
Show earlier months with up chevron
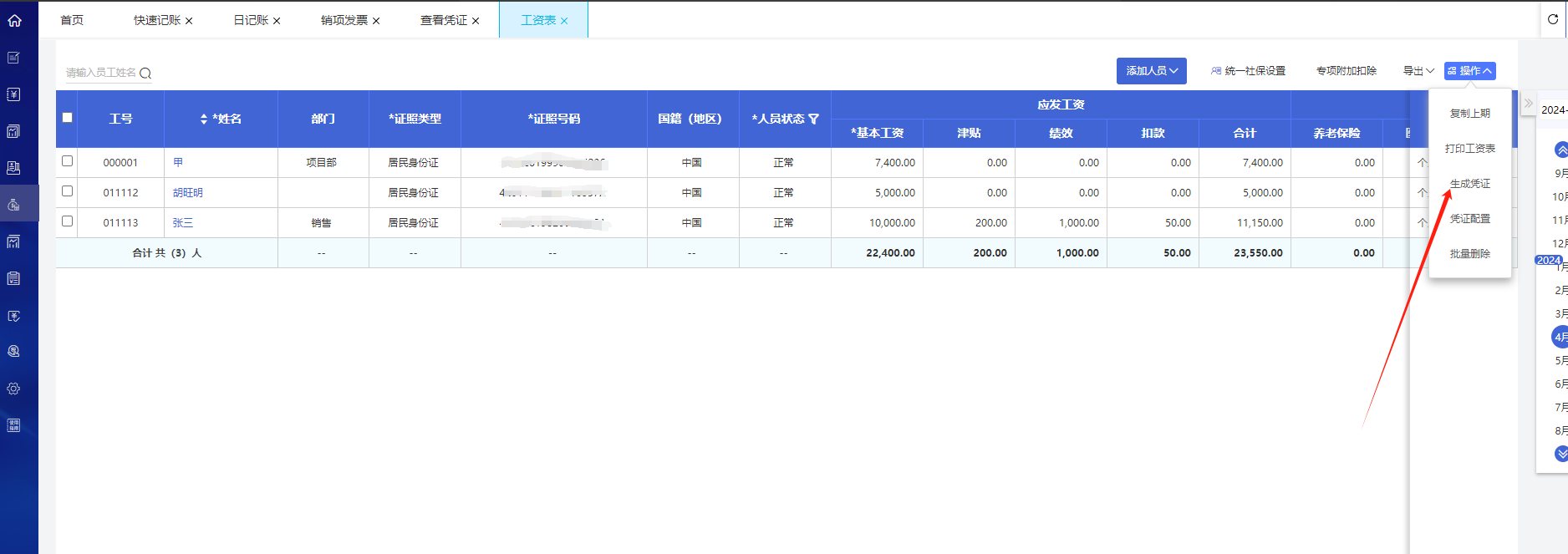[1560, 150]
